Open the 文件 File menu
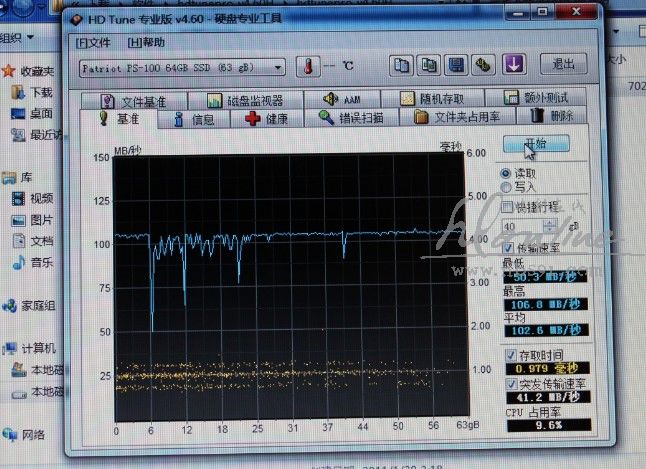This screenshot has height=469, width=646. coord(93,43)
